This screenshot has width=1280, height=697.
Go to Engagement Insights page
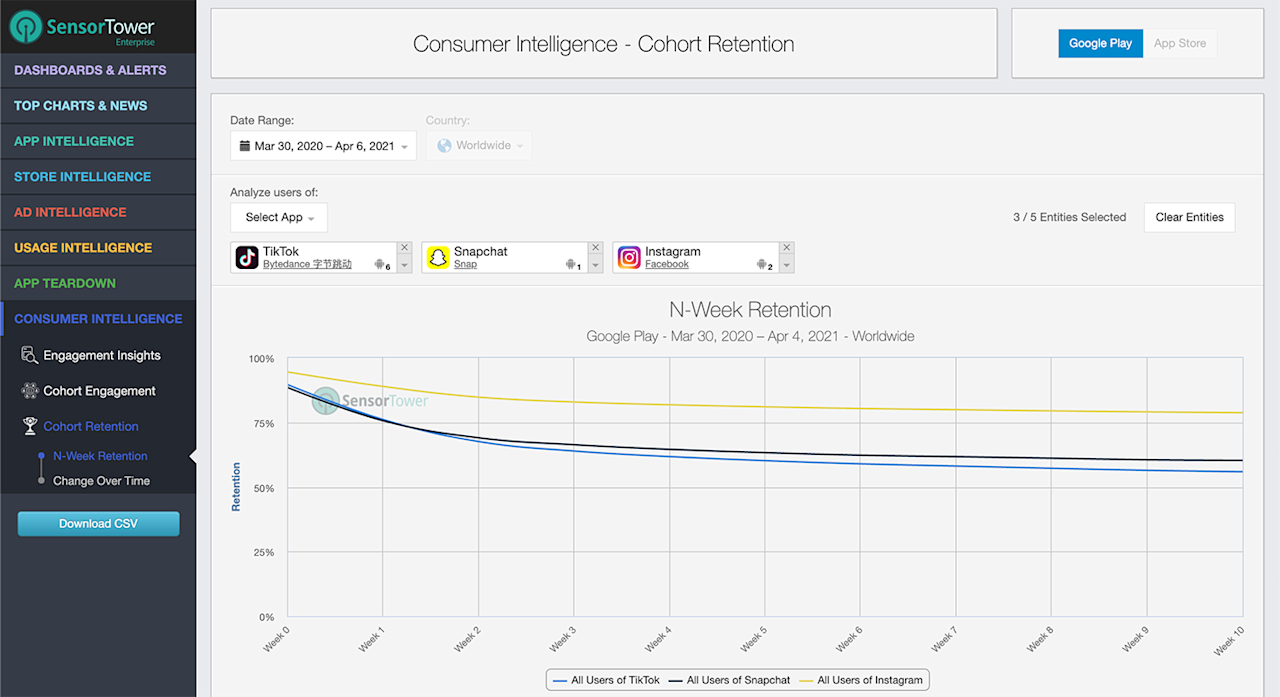pyautogui.click(x=102, y=355)
